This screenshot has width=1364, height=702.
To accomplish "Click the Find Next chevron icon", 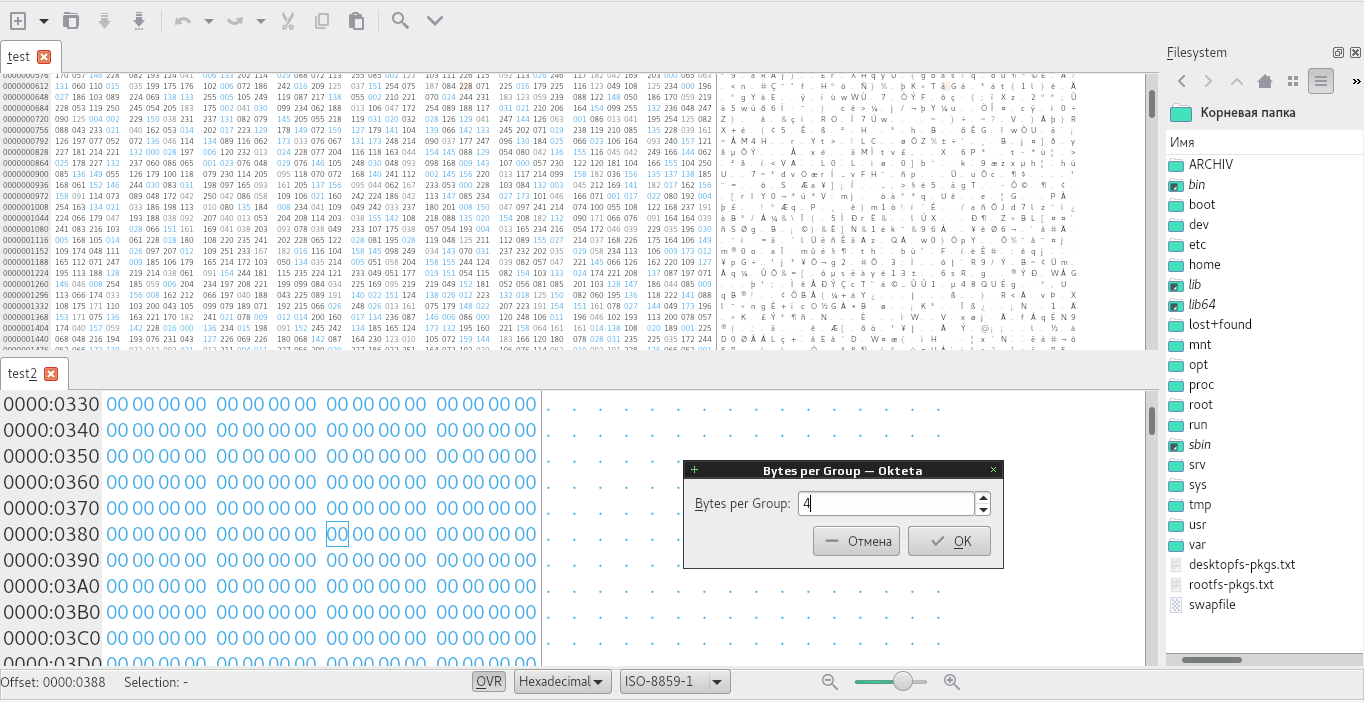I will [x=435, y=20].
